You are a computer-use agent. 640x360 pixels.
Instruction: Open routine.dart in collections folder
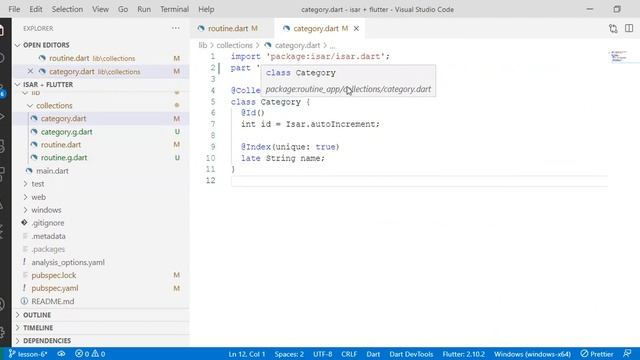coord(101,144)
